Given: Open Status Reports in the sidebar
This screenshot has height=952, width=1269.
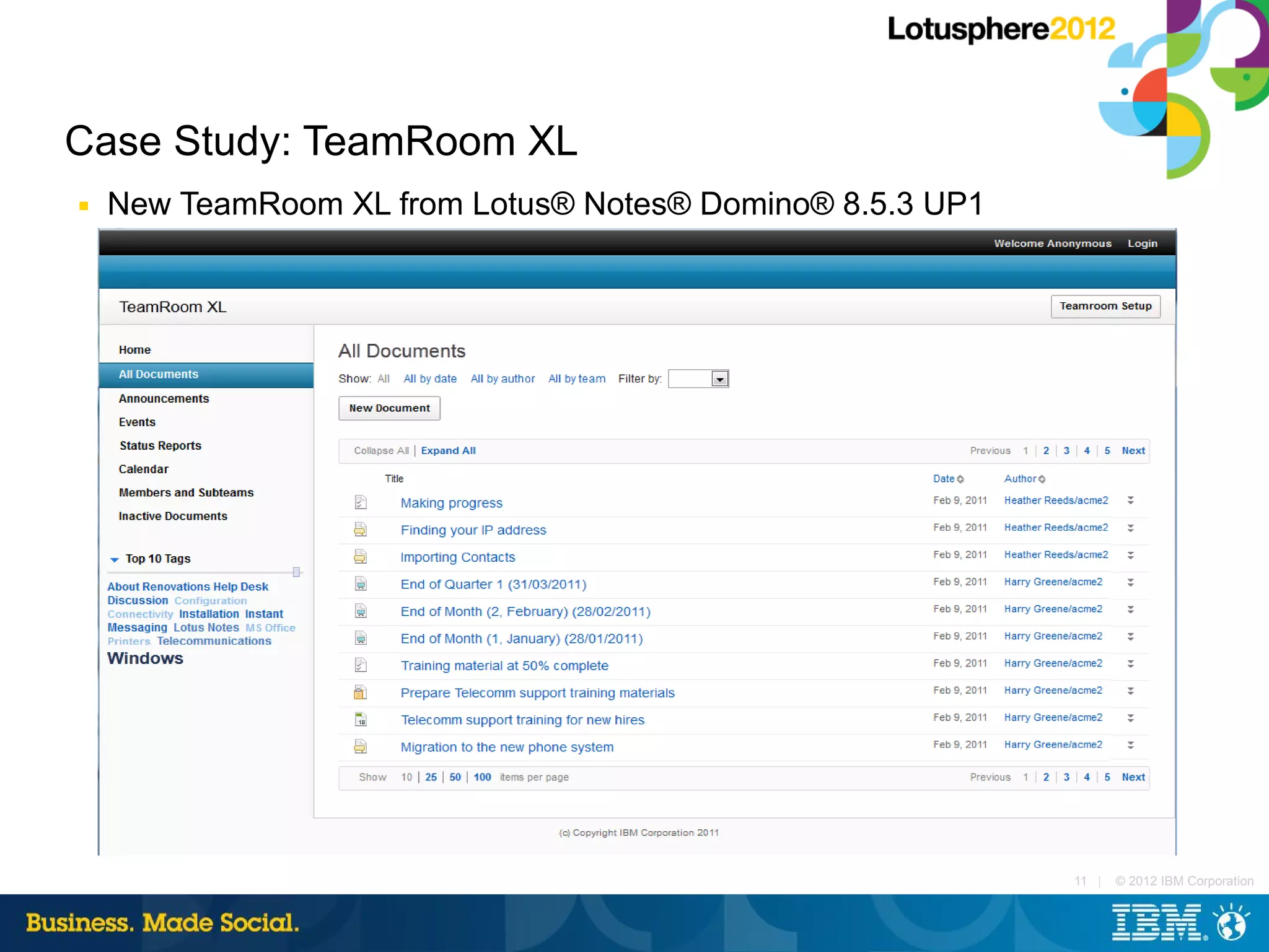Looking at the screenshot, I should [160, 445].
